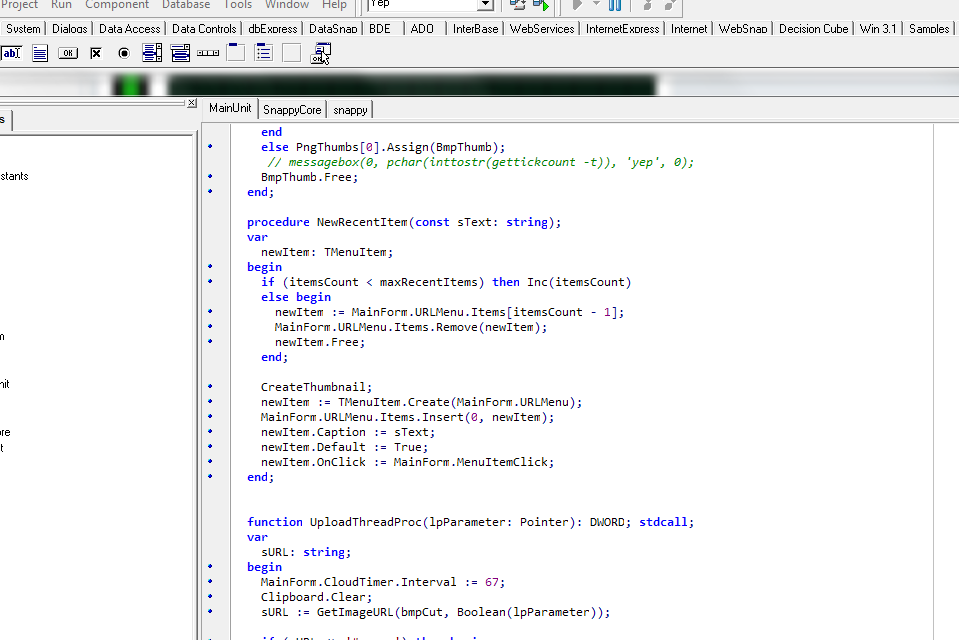Switch to the MainUnit editor tab
The width and height of the screenshot is (959, 640).
point(230,108)
